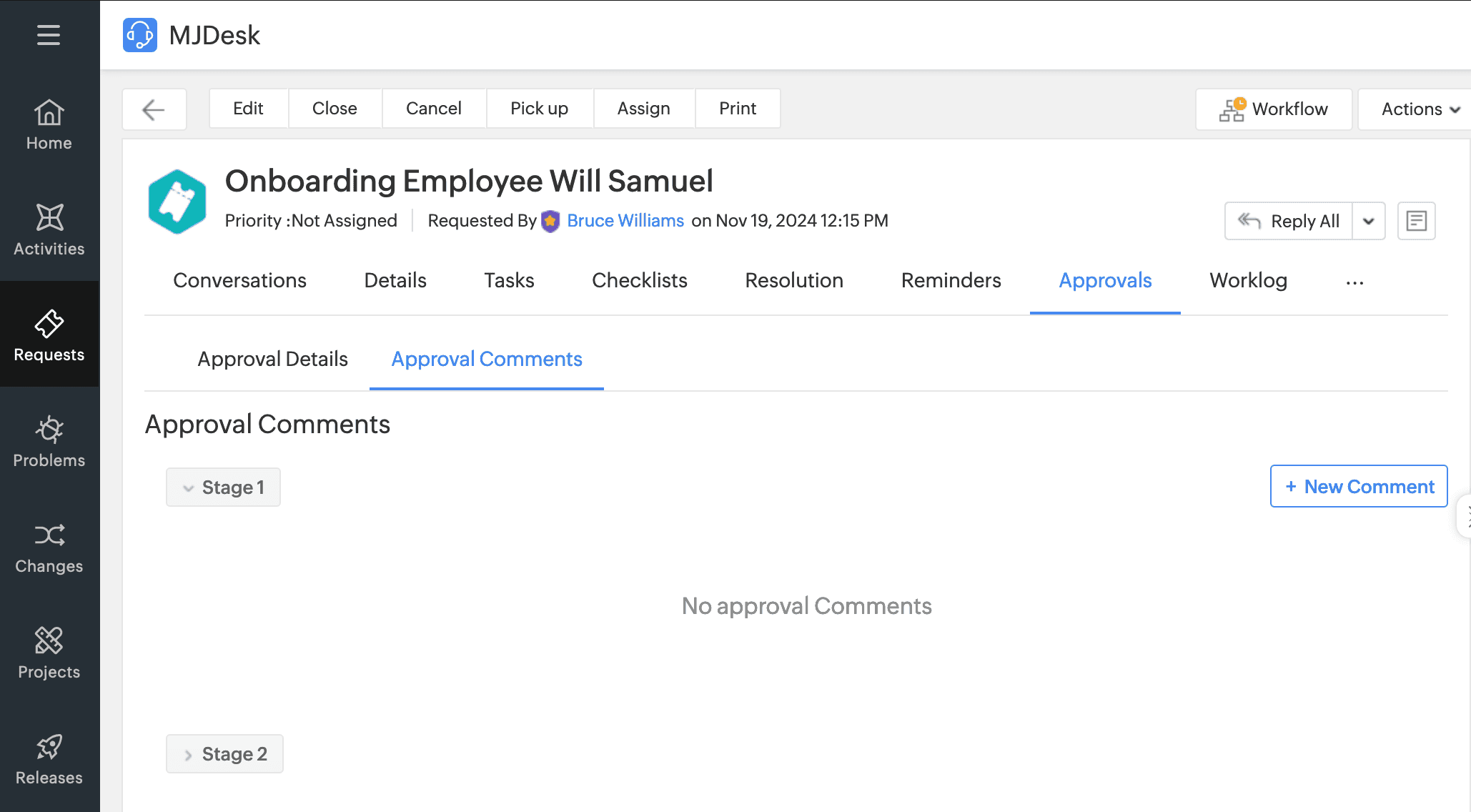Click the Pick up button
1471x812 pixels.
pyautogui.click(x=539, y=109)
